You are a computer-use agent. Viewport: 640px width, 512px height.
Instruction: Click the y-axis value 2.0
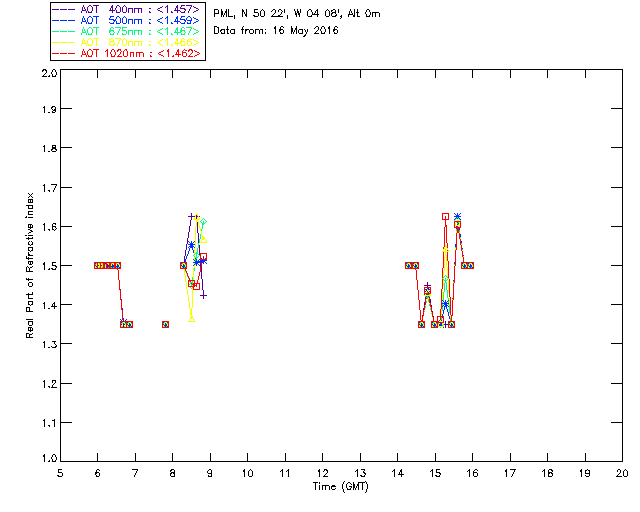click(x=49, y=73)
